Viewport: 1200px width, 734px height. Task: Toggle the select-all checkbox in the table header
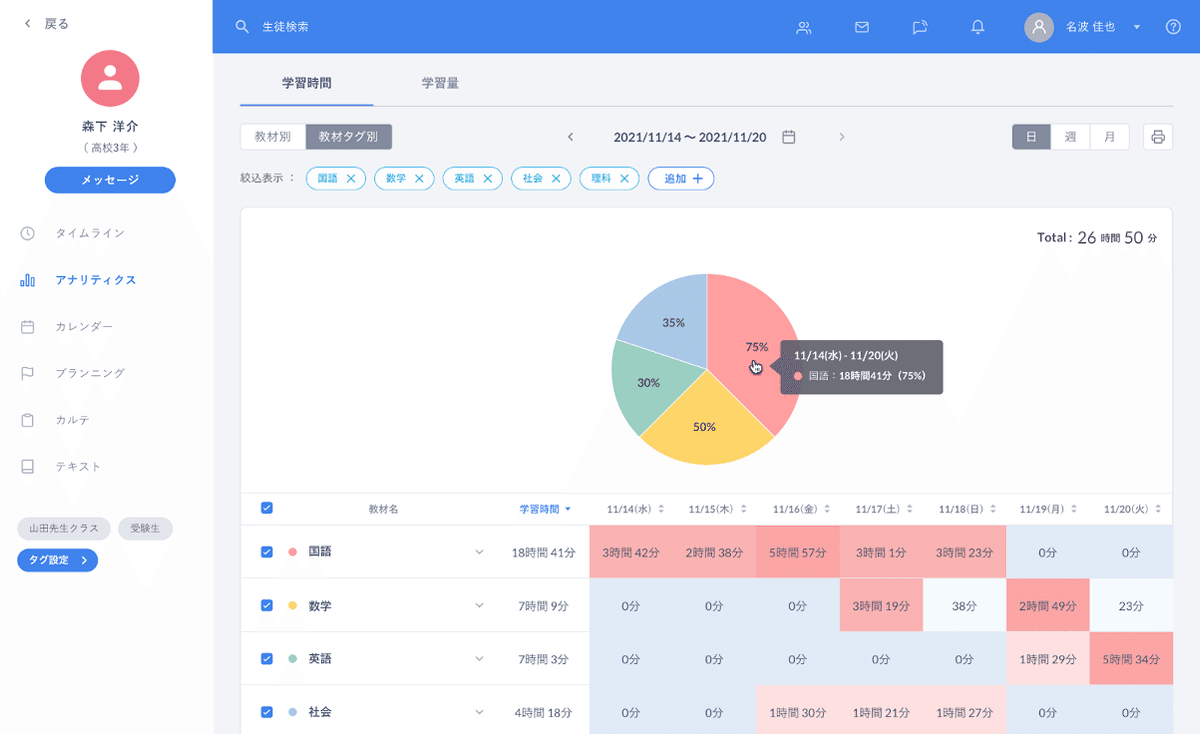click(x=266, y=507)
